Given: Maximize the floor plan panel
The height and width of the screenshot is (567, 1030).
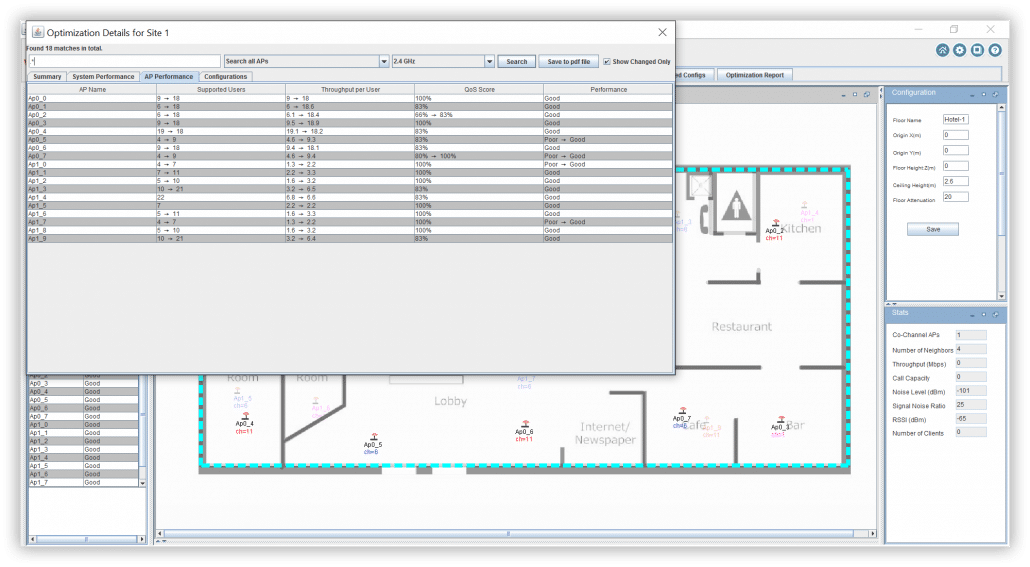Looking at the screenshot, I should coord(855,95).
